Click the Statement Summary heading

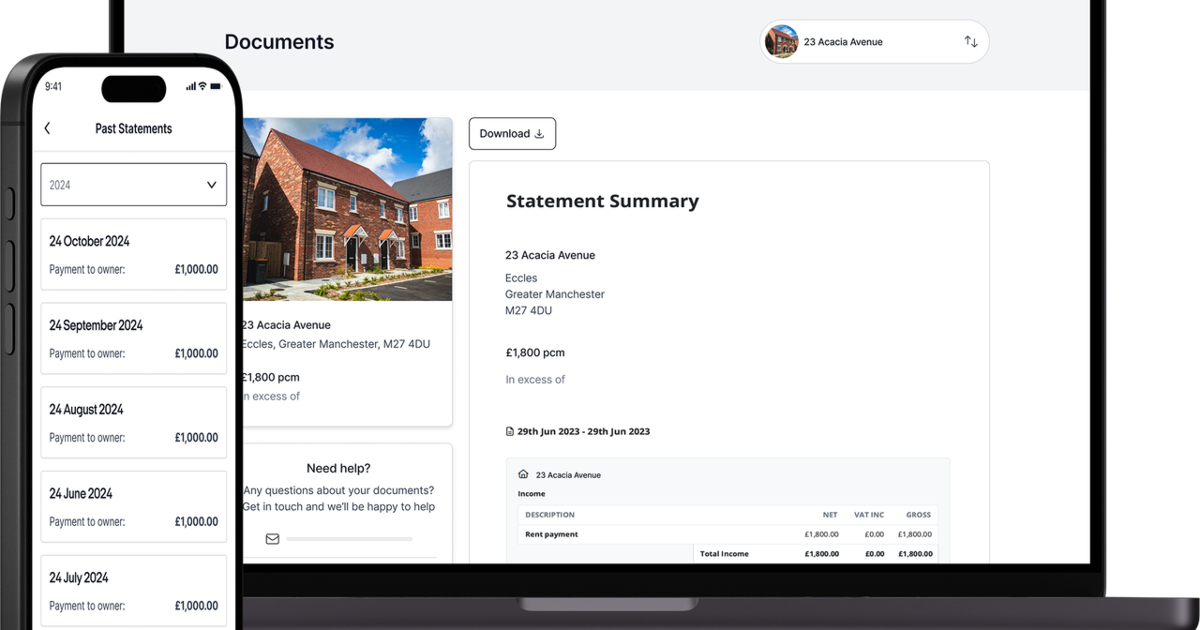tap(602, 201)
